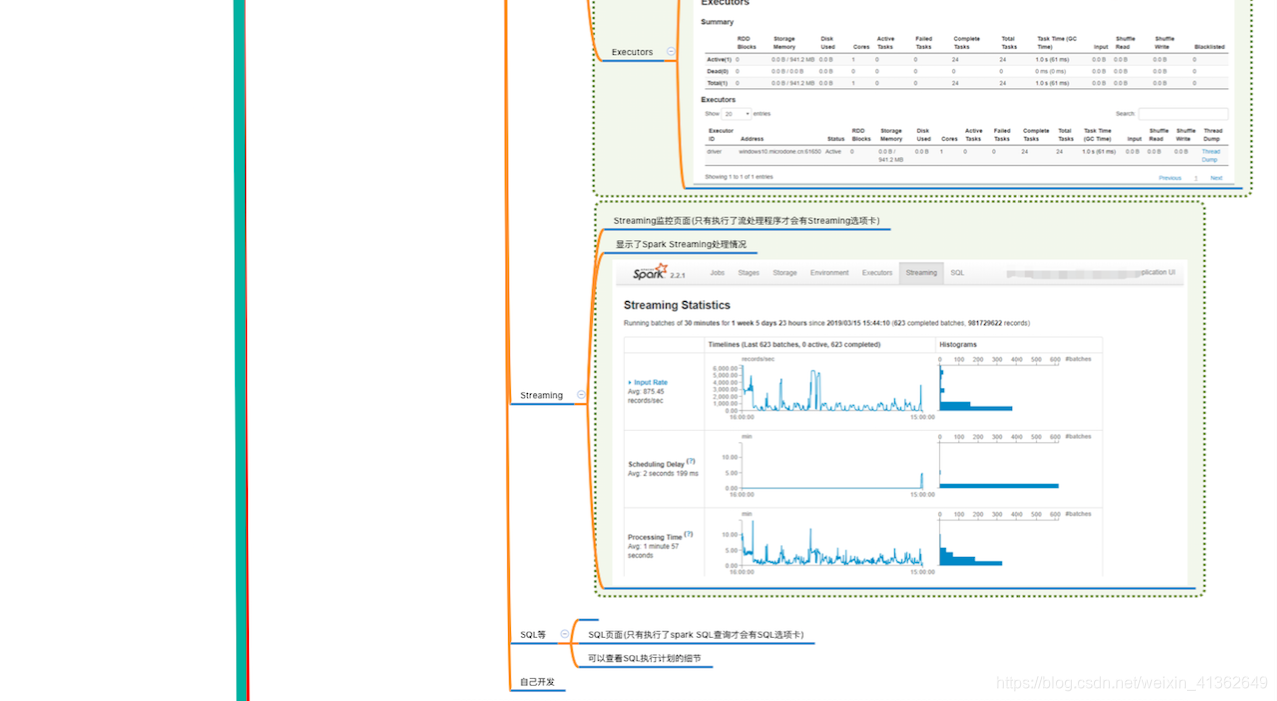The height and width of the screenshot is (701, 1277).
Task: Open the Show entries count dropdown
Action: point(736,114)
